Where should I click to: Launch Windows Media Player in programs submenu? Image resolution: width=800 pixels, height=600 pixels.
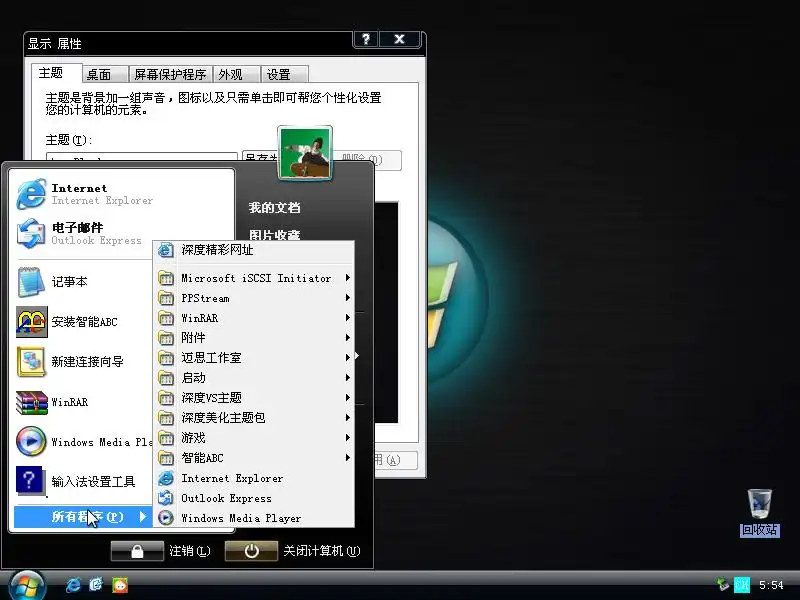coord(254,518)
